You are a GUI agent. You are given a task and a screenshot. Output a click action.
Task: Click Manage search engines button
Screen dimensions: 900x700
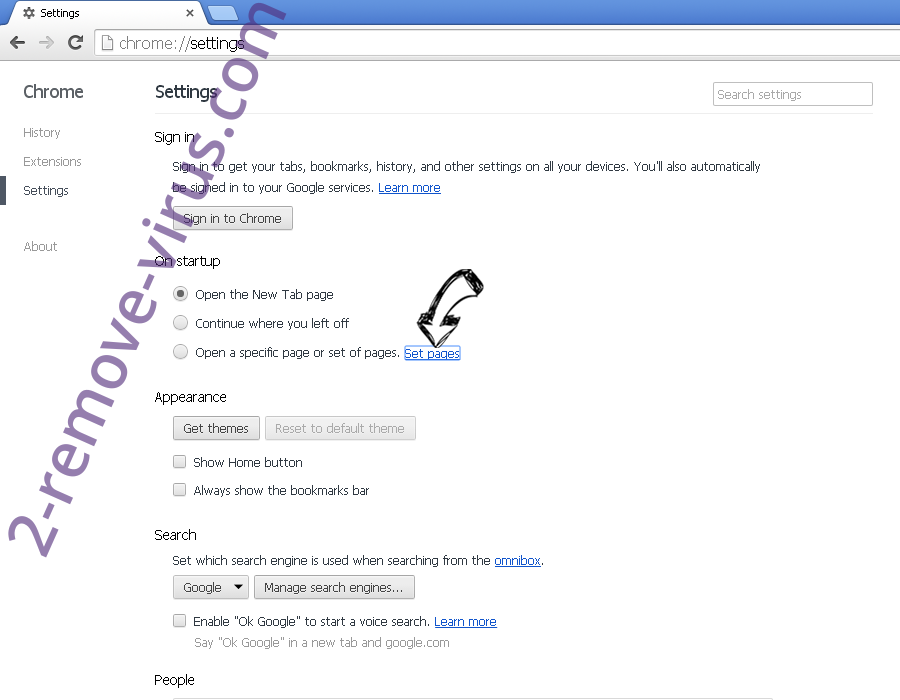coord(334,588)
